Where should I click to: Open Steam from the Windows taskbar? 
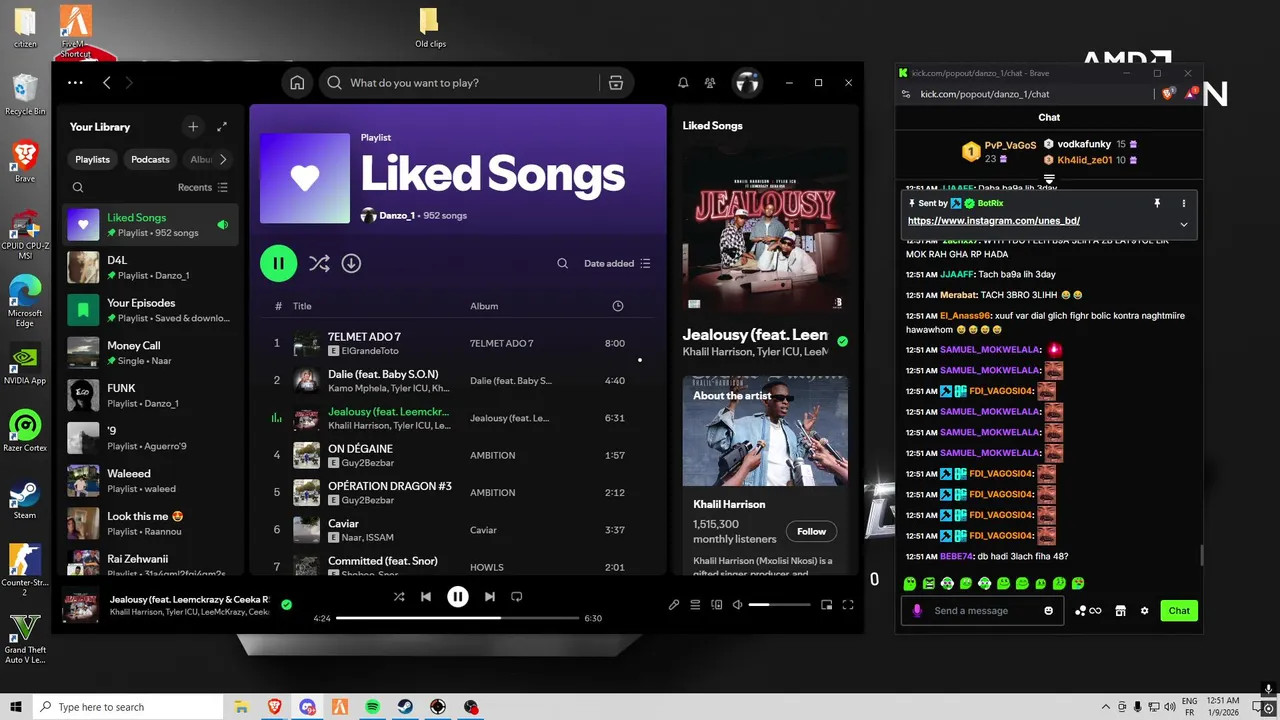405,707
